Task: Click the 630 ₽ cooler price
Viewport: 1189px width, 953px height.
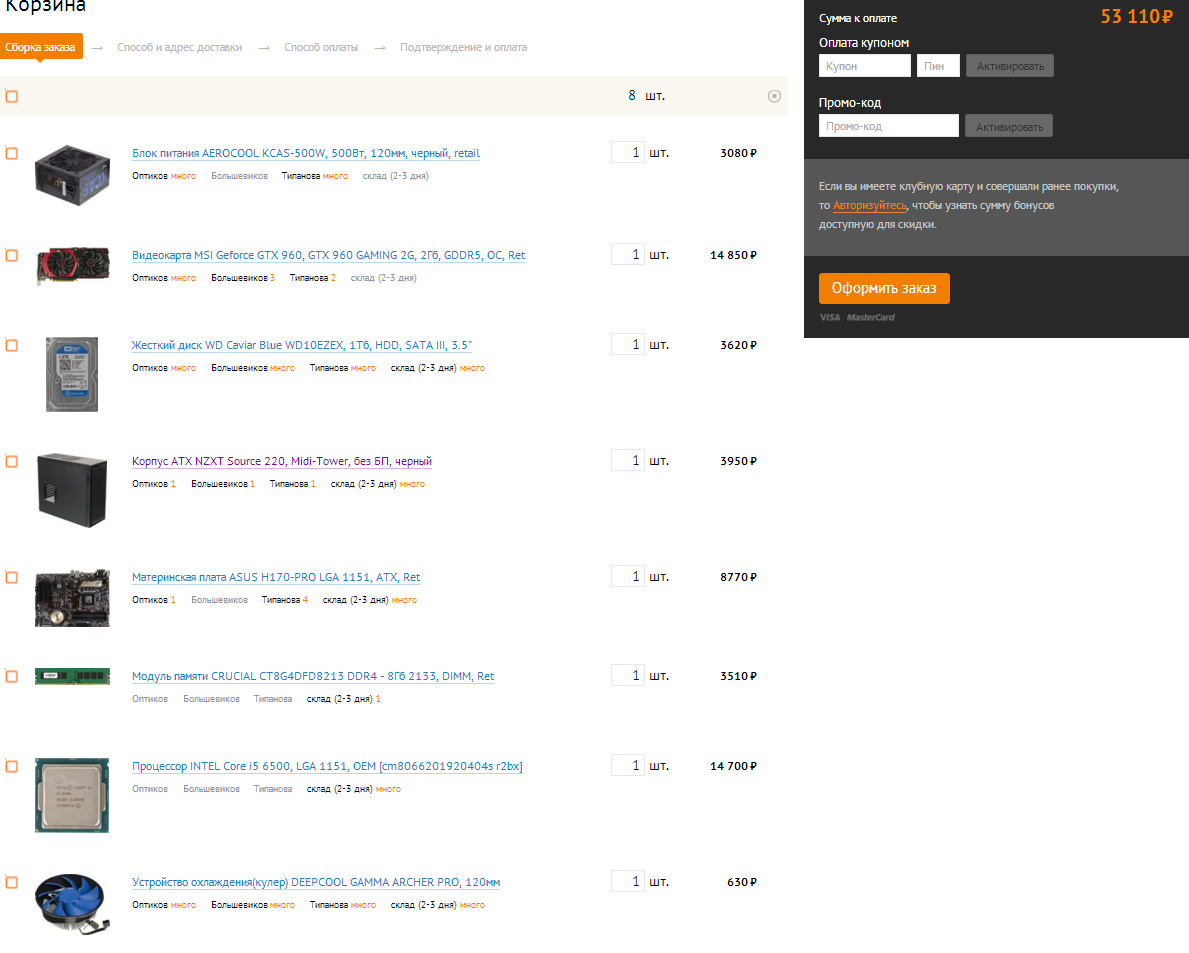Action: 742,882
